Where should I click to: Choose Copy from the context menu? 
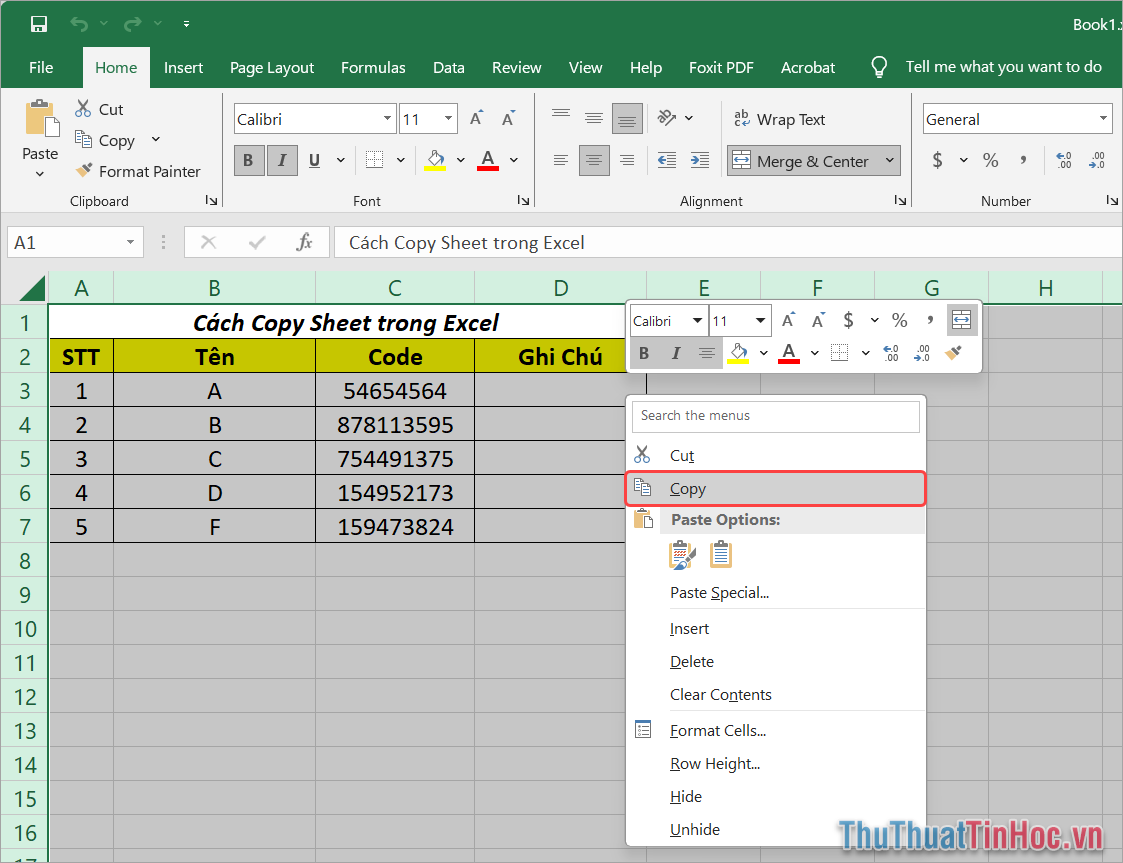(x=776, y=488)
